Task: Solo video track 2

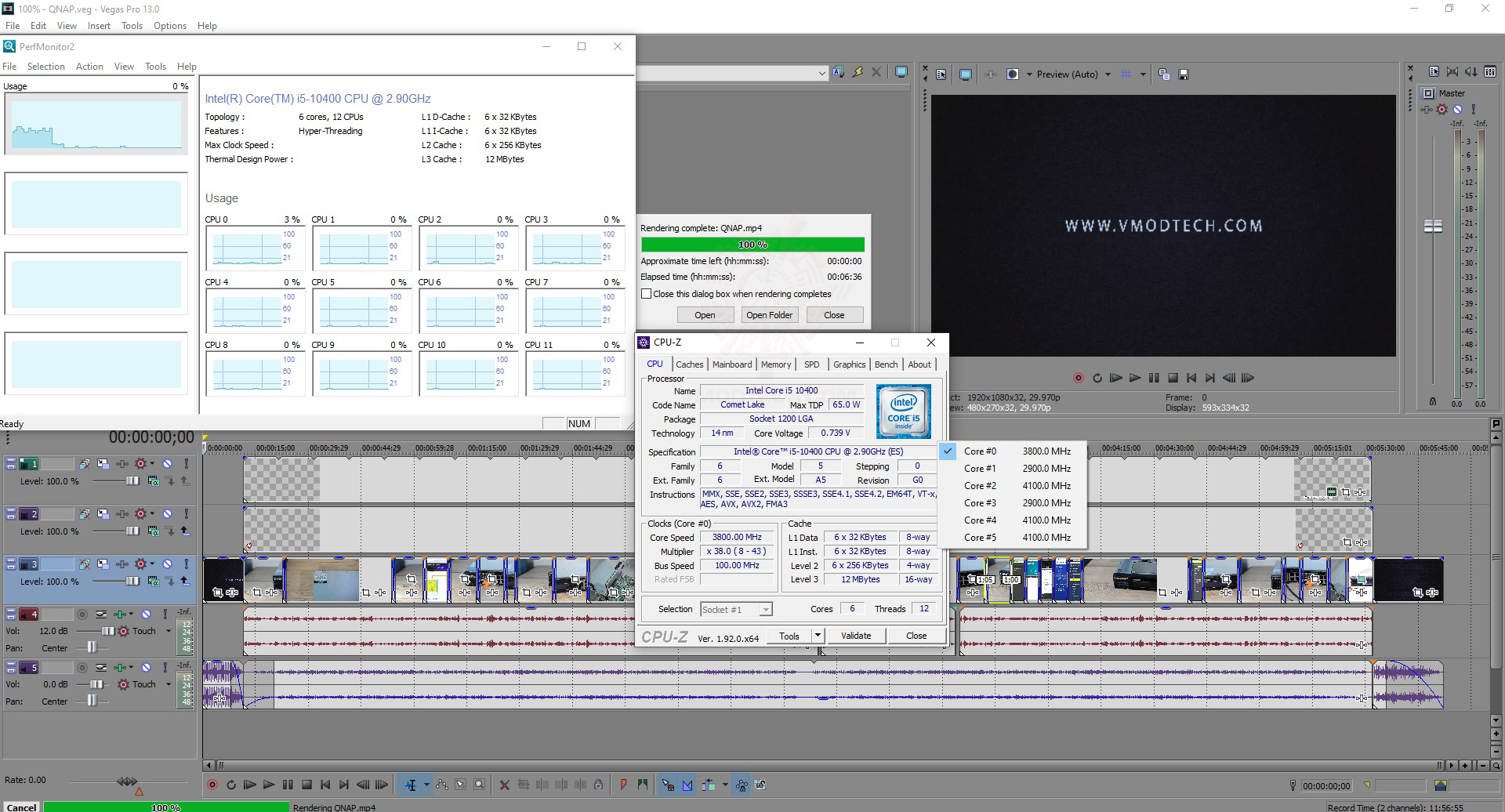Action: [186, 514]
